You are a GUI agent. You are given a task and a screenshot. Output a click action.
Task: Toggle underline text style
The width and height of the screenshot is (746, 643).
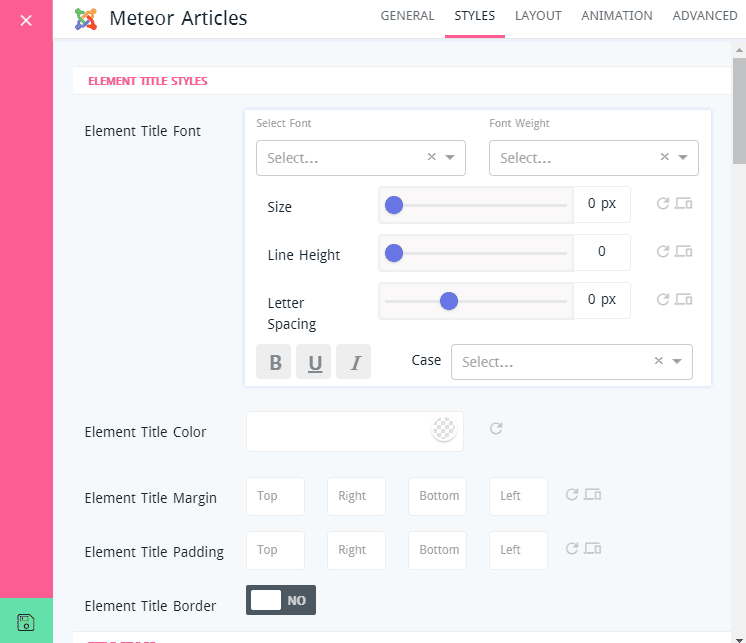314,362
